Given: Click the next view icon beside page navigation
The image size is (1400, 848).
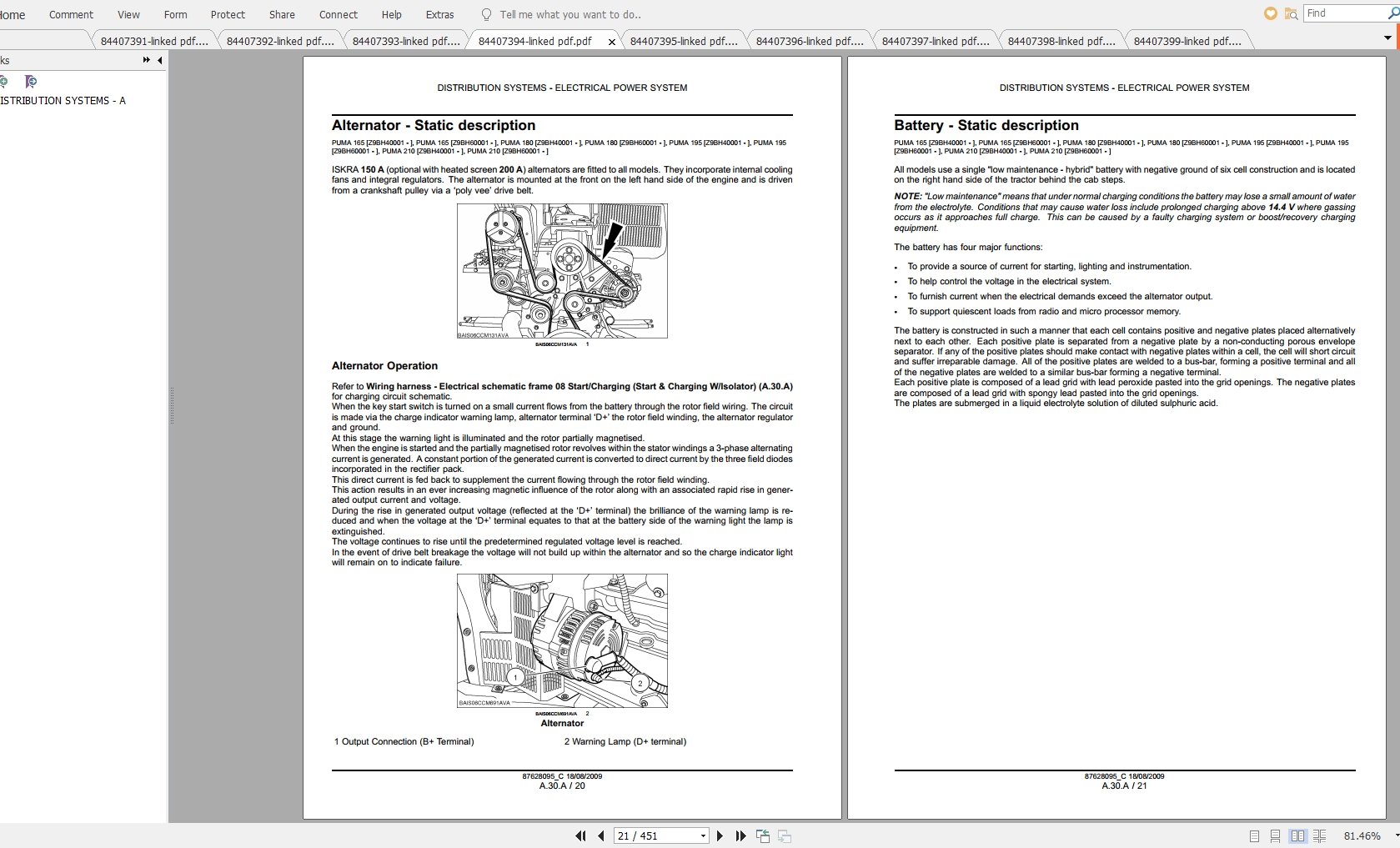Looking at the screenshot, I should (785, 835).
